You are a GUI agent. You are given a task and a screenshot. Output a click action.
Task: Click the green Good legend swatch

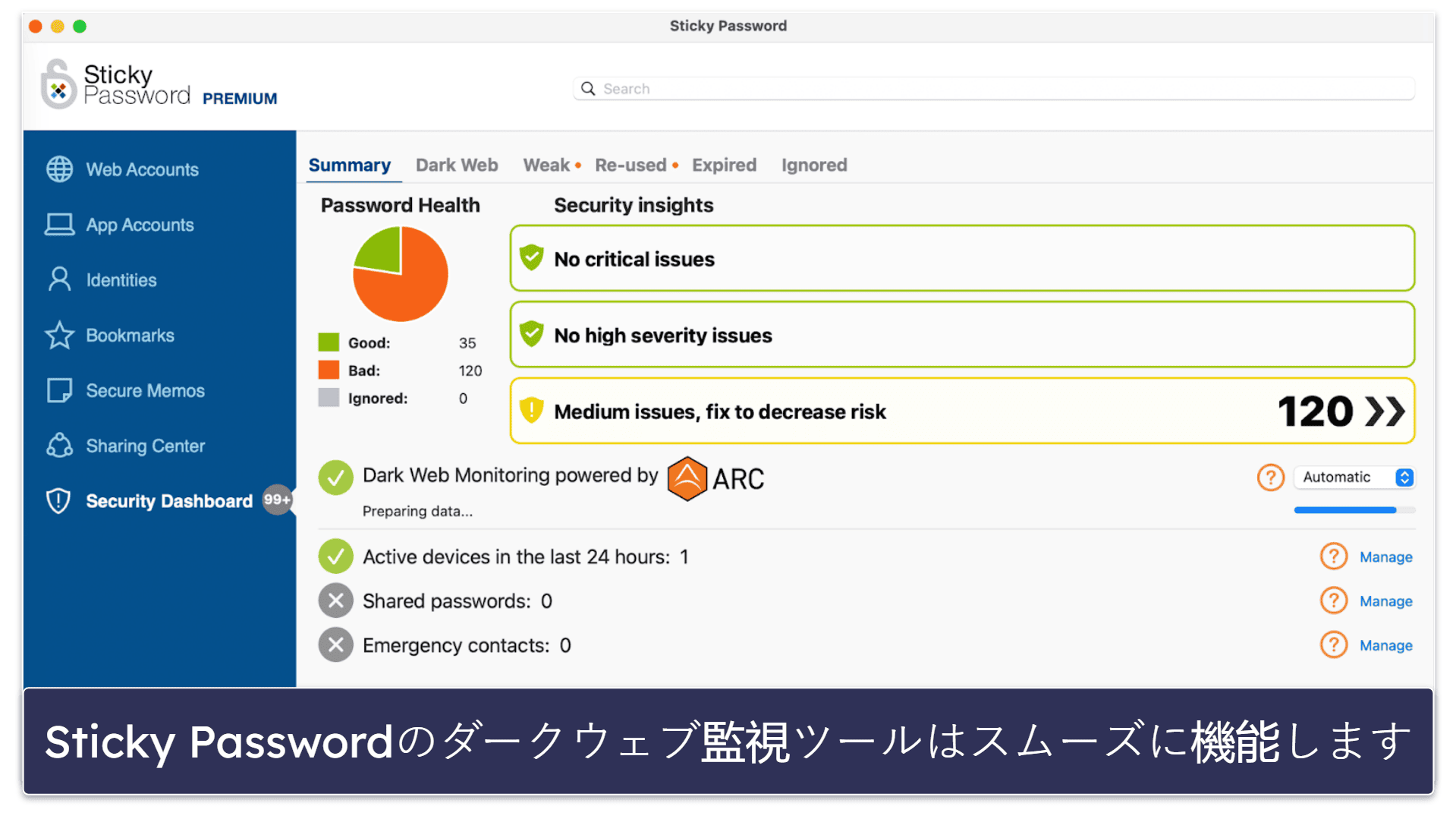329,342
